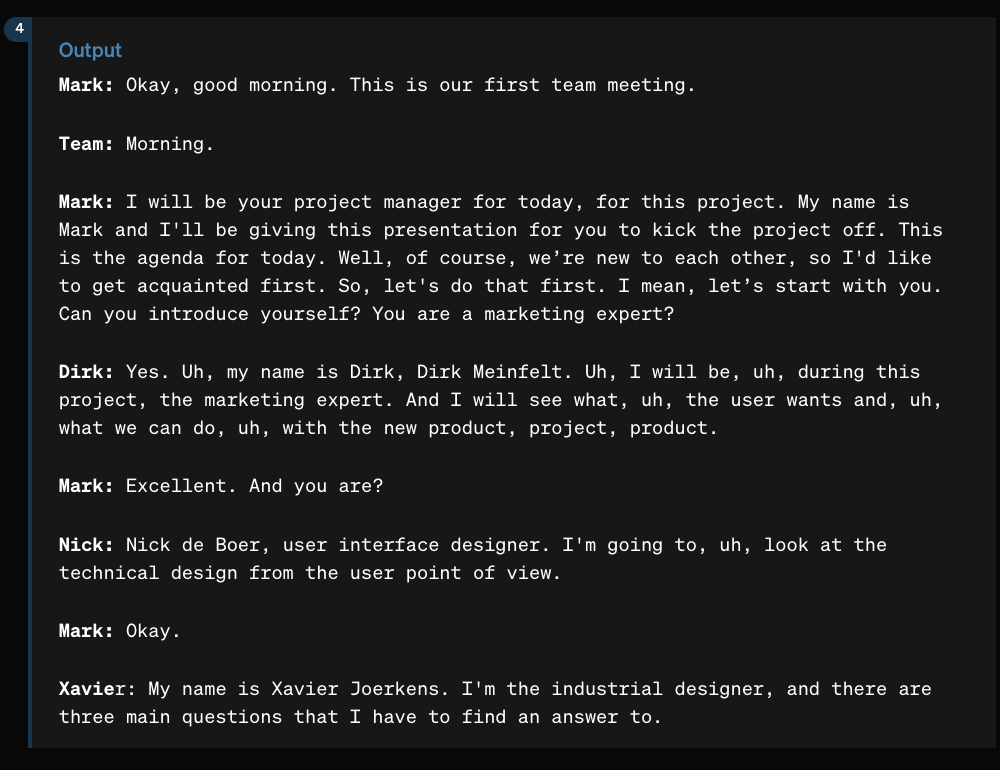Click the text "And you are?"
Image resolution: width=1000 pixels, height=770 pixels.
tap(316, 486)
